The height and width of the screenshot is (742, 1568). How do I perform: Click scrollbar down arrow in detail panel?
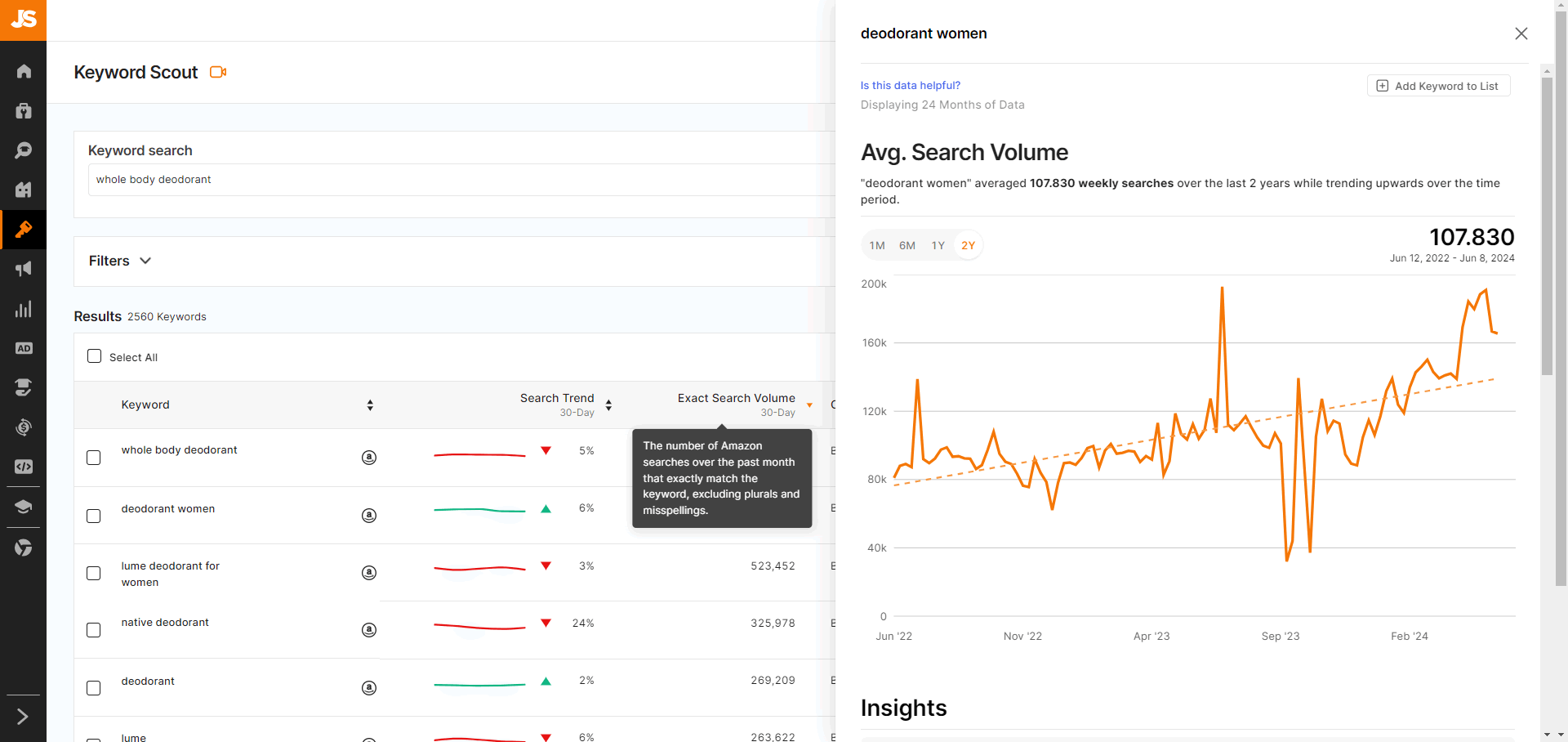[x=1547, y=735]
